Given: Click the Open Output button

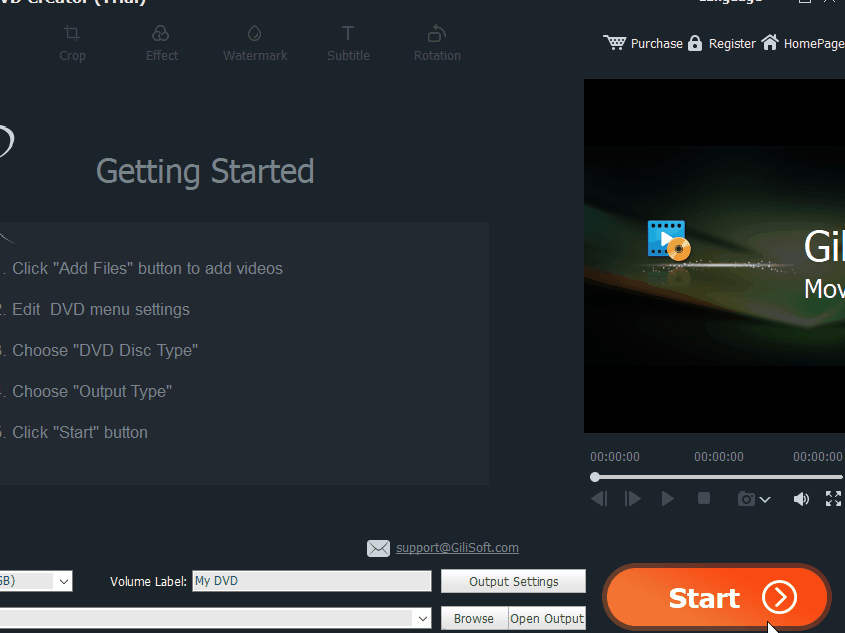Looking at the screenshot, I should coord(547,618).
